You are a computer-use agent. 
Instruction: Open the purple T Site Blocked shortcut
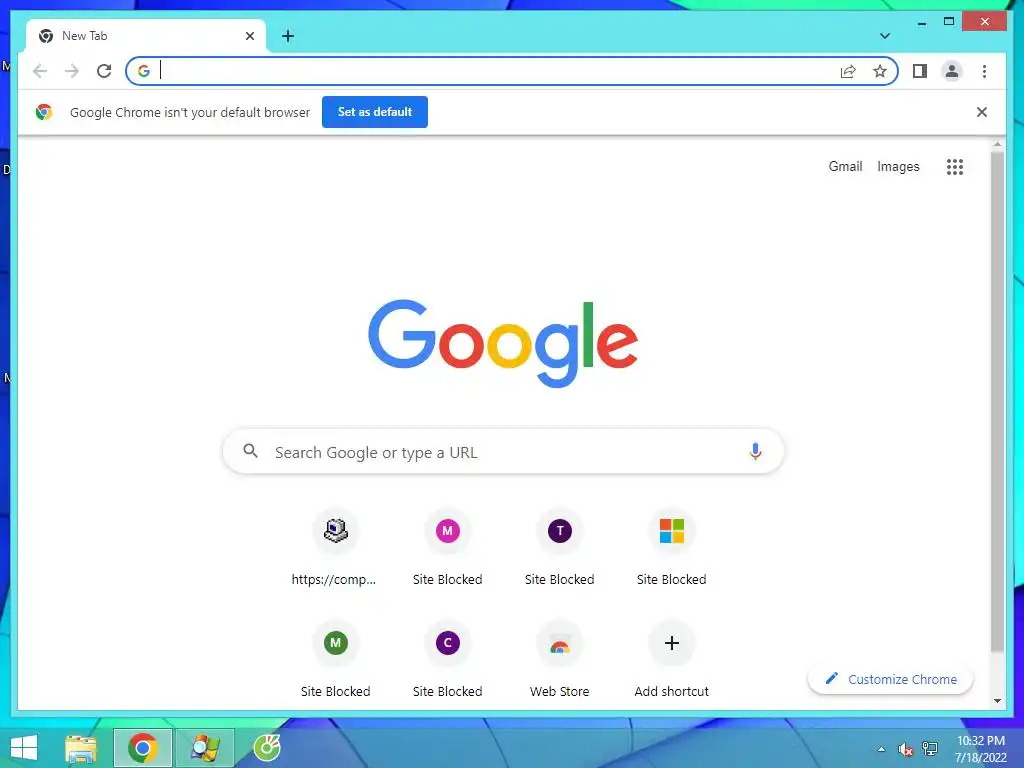coord(560,547)
